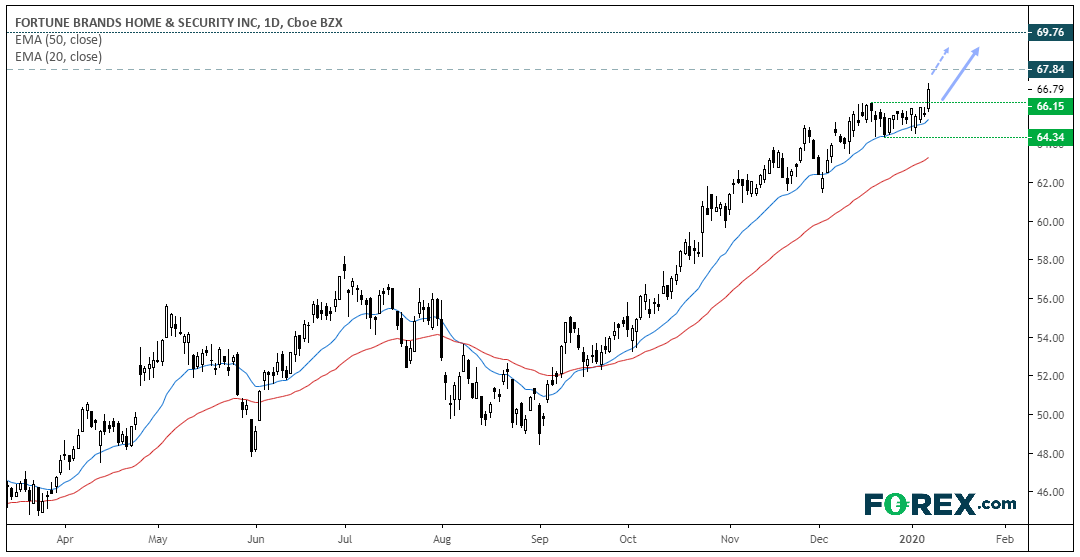Click the latest breakout candlestick
1080x557 pixels.
click(x=928, y=96)
